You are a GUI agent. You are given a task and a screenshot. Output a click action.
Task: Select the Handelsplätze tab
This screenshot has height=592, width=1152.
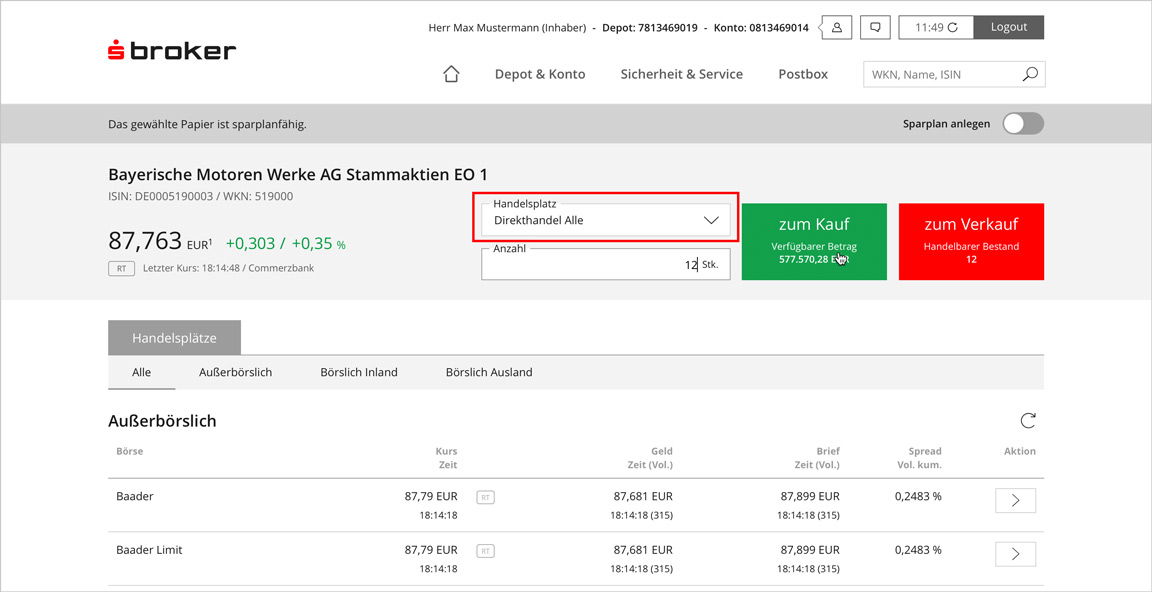click(174, 338)
